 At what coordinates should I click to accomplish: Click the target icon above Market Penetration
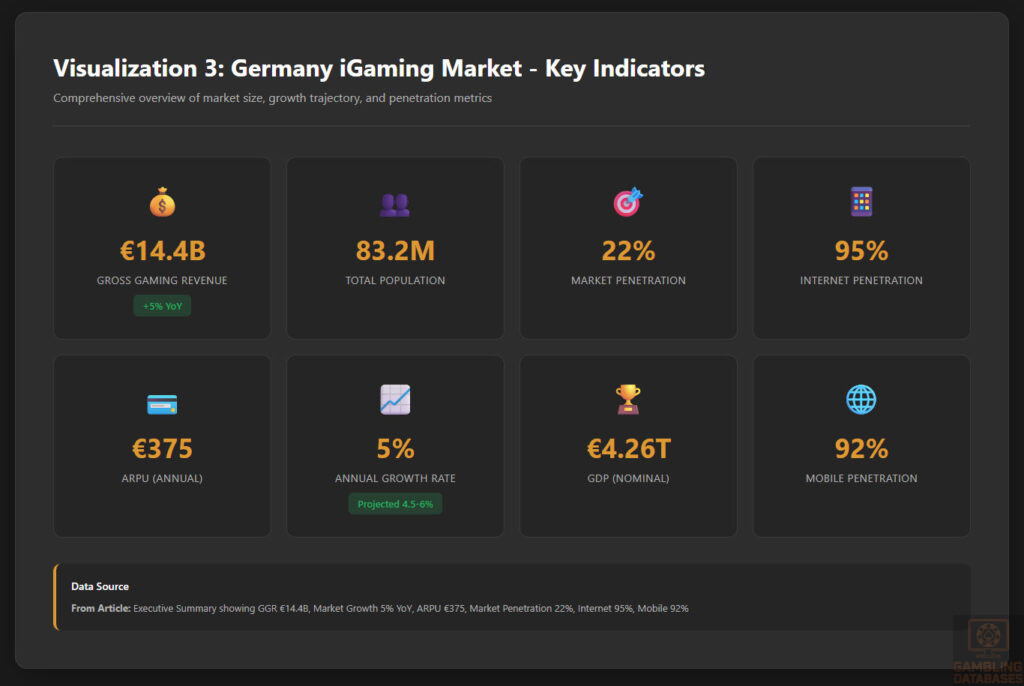click(x=628, y=200)
